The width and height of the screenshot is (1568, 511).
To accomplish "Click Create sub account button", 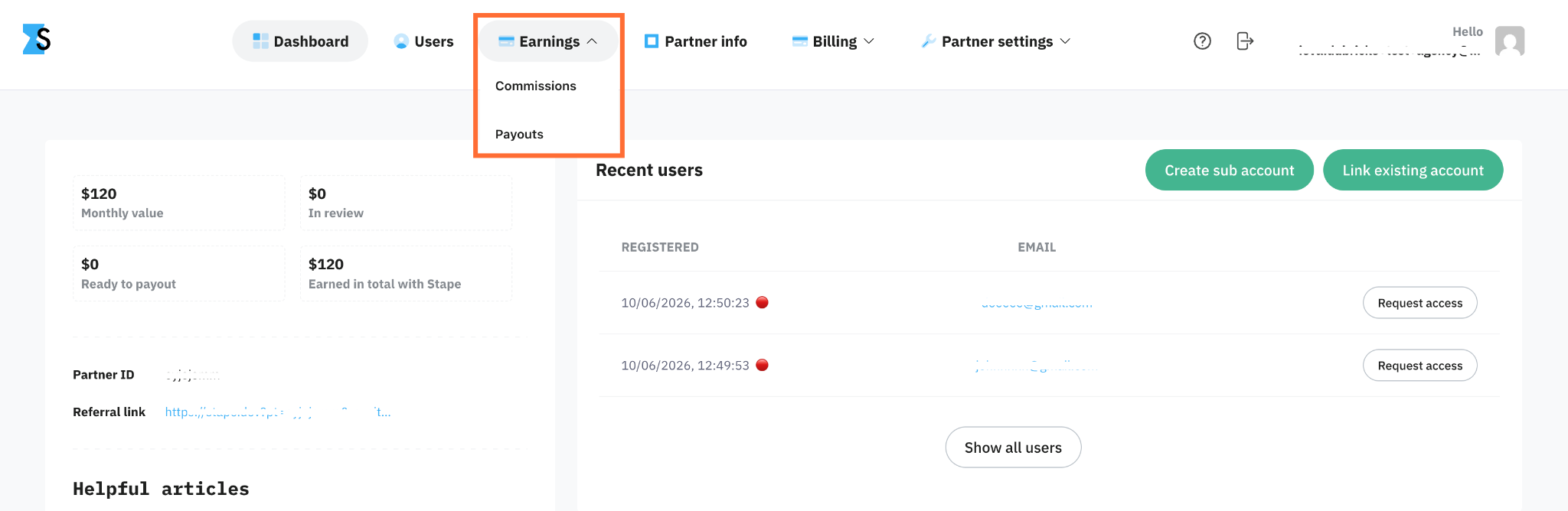I will (1230, 170).
